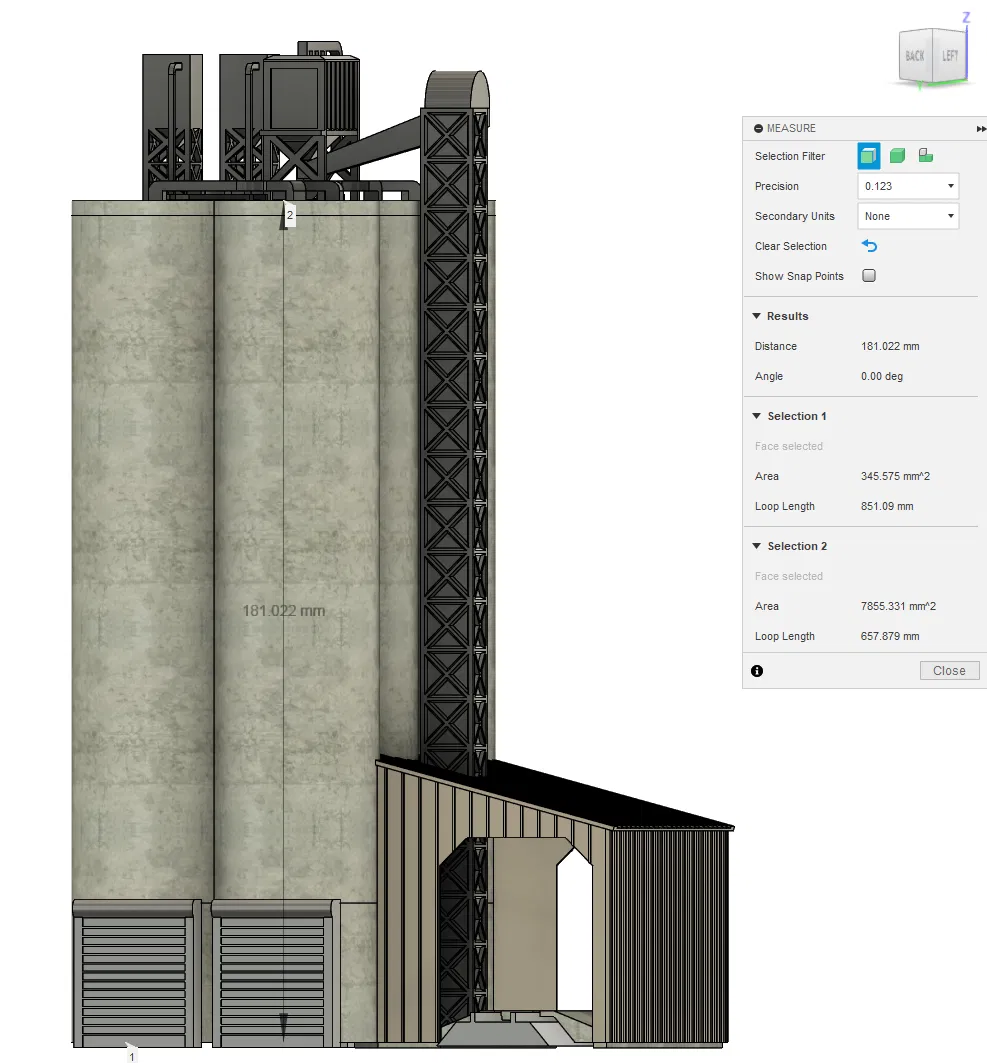This screenshot has width=987, height=1063.
Task: Click Selection 1 area 345.575 mm^2
Action: coord(895,477)
